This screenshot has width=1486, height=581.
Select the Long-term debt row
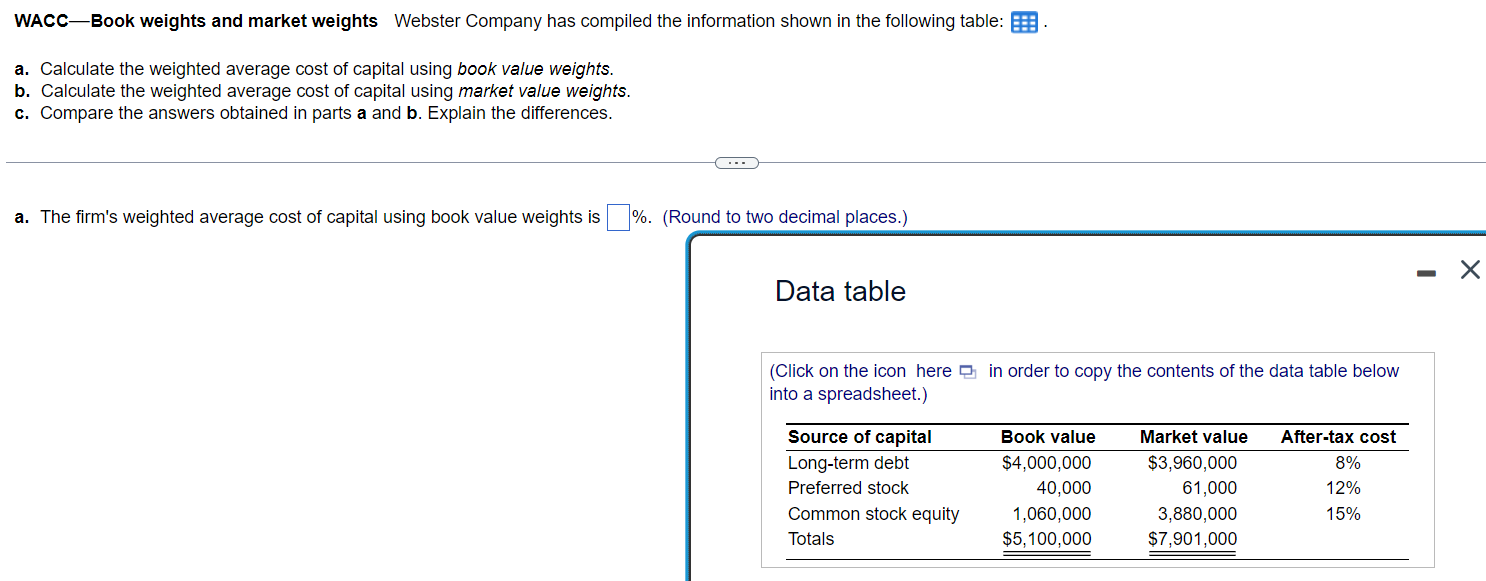[x=848, y=462]
